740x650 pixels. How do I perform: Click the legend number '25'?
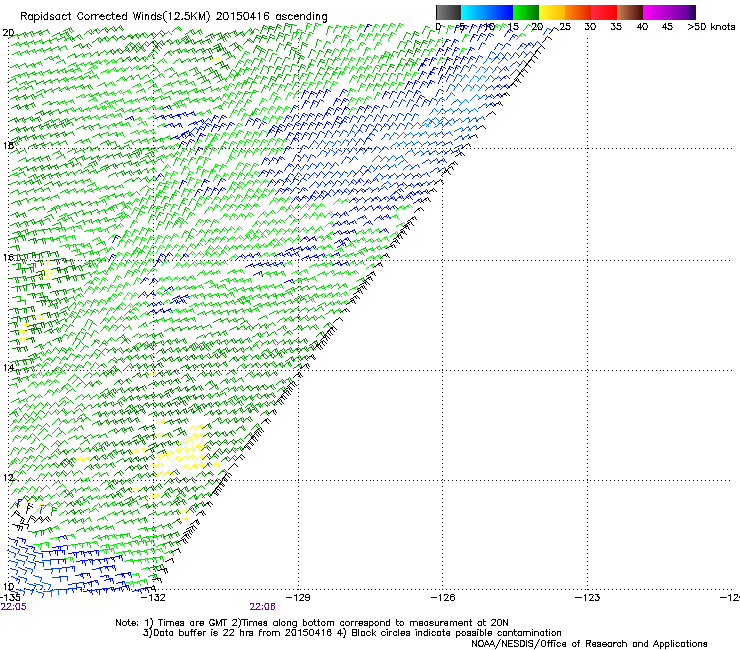564,27
